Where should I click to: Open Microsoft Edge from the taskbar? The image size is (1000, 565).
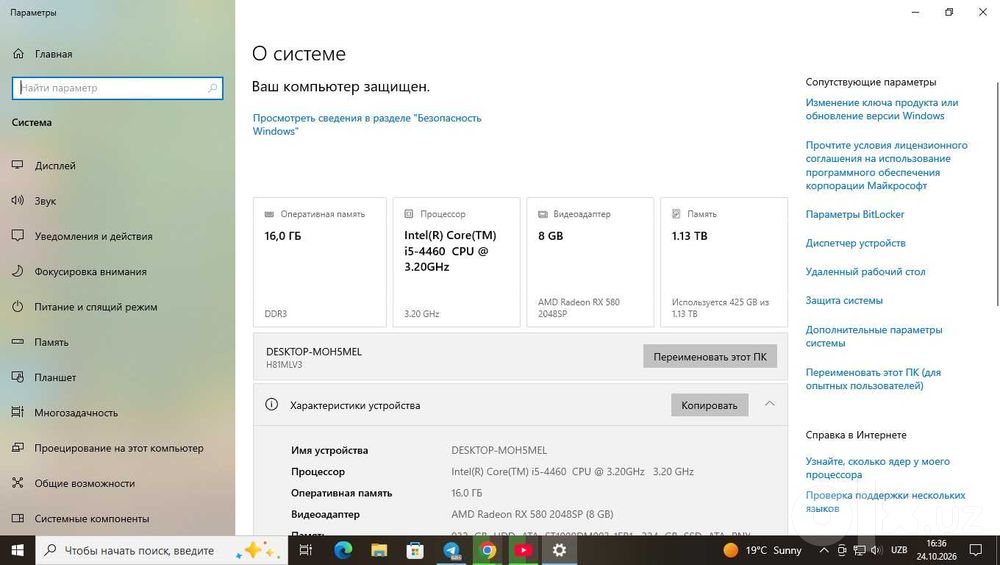(343, 550)
